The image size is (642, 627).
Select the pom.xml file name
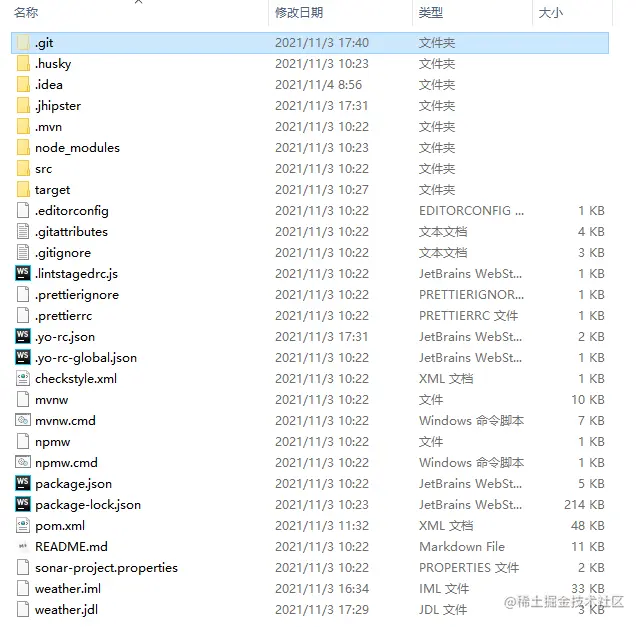60,526
